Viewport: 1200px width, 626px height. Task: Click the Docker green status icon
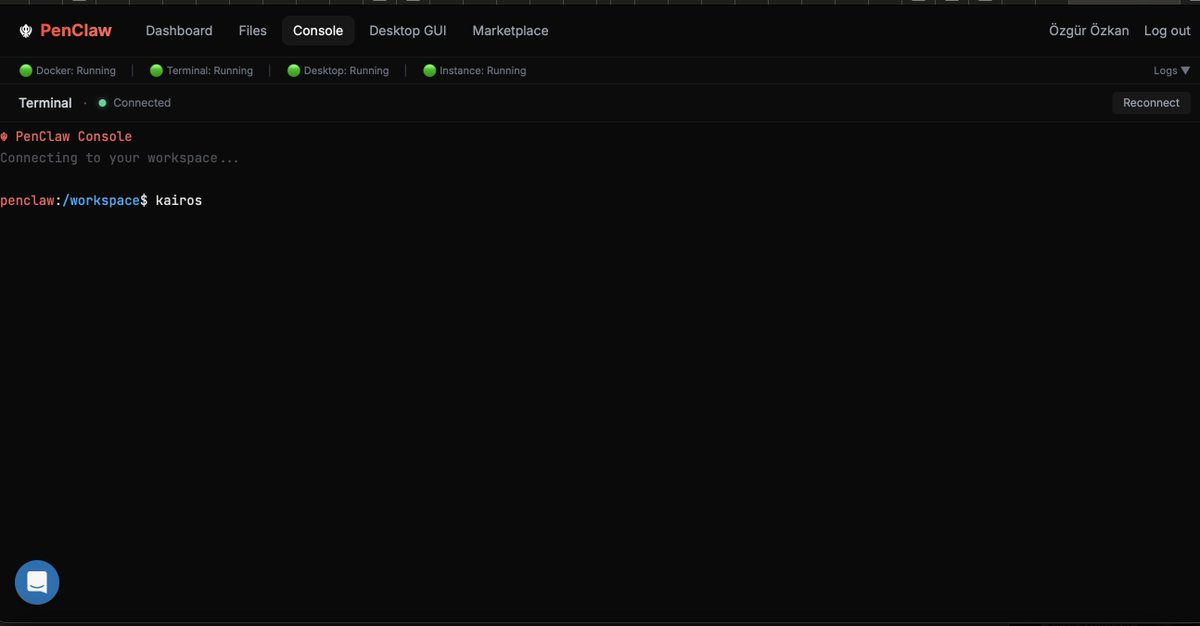point(26,71)
